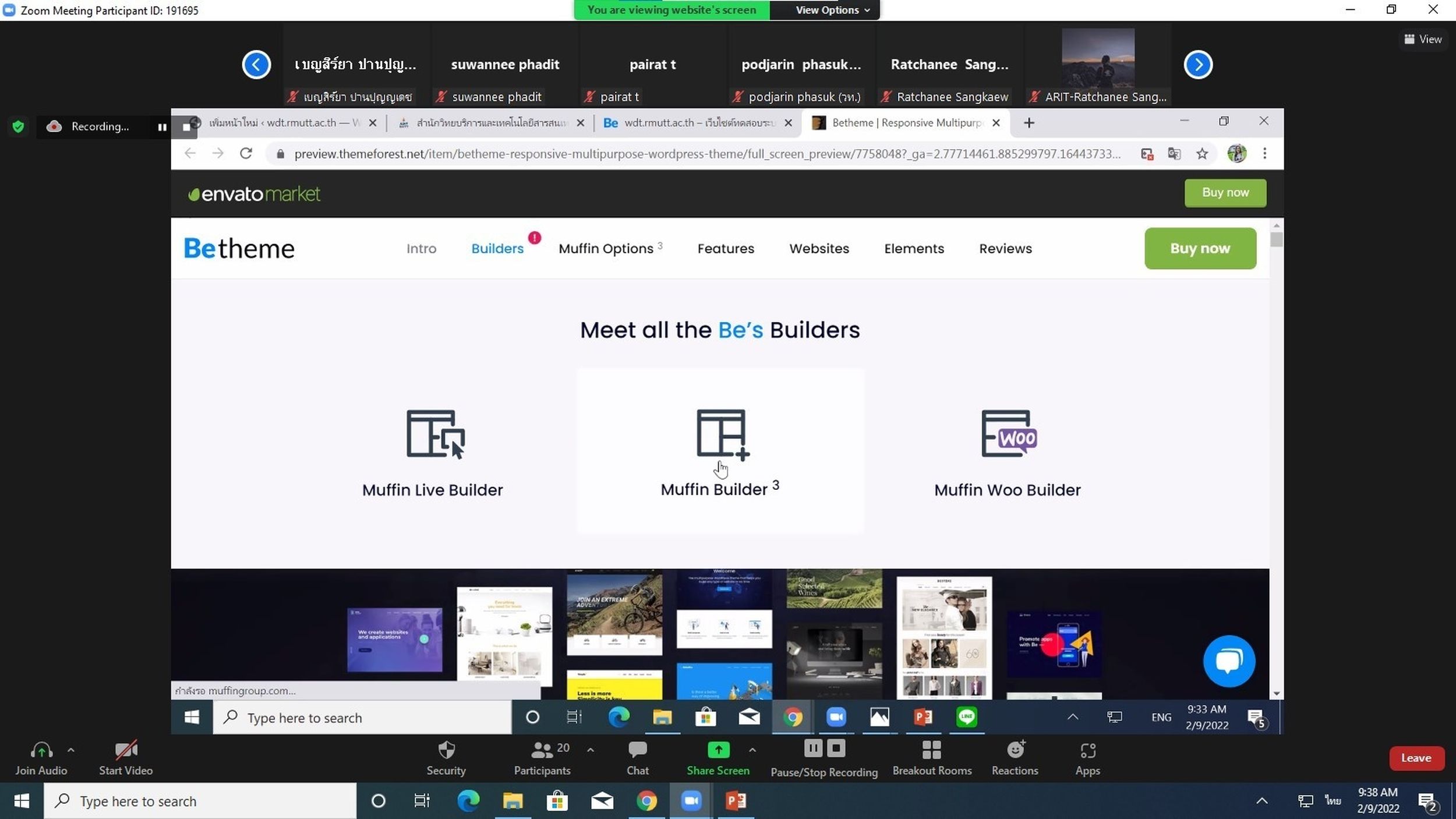The width and height of the screenshot is (1456, 819).
Task: Open Websites nav item
Action: [819, 249]
